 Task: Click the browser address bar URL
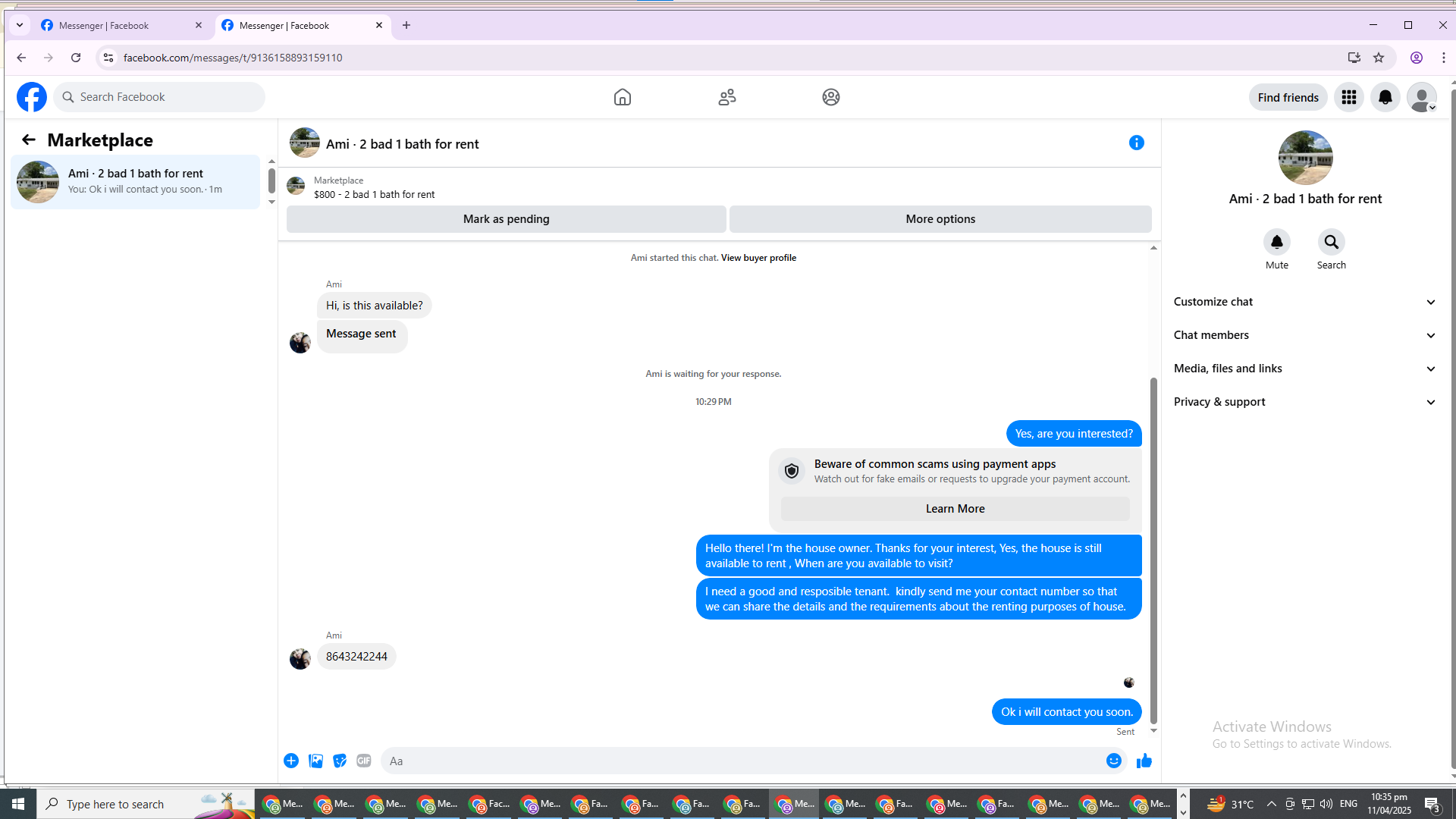(233, 58)
